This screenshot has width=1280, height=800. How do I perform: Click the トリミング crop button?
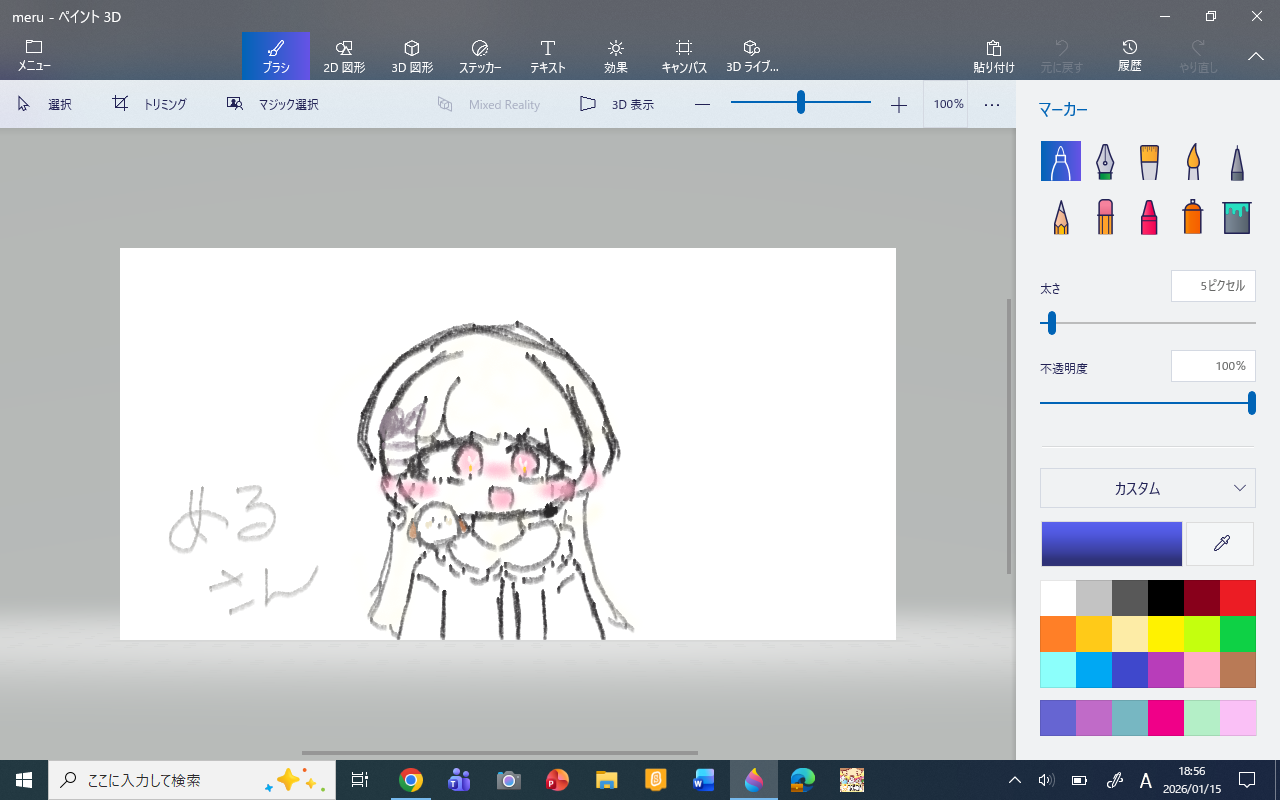(x=150, y=104)
